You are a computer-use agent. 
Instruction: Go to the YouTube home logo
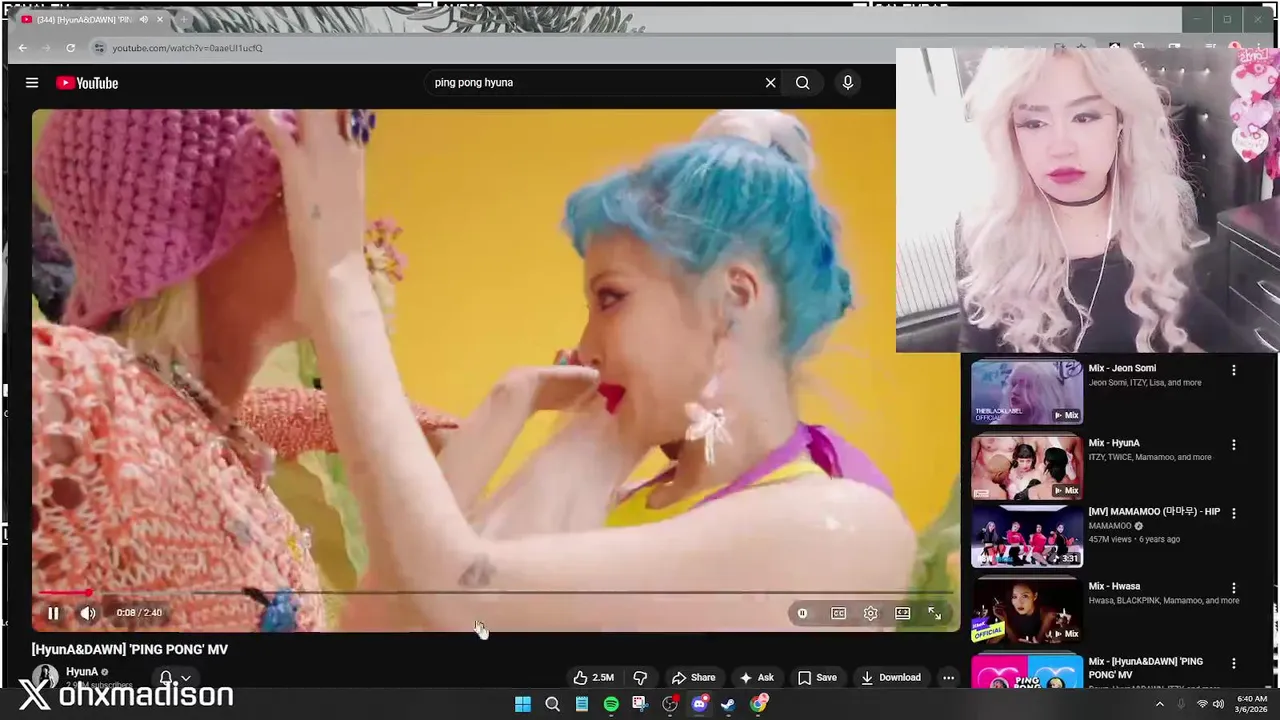tap(87, 83)
